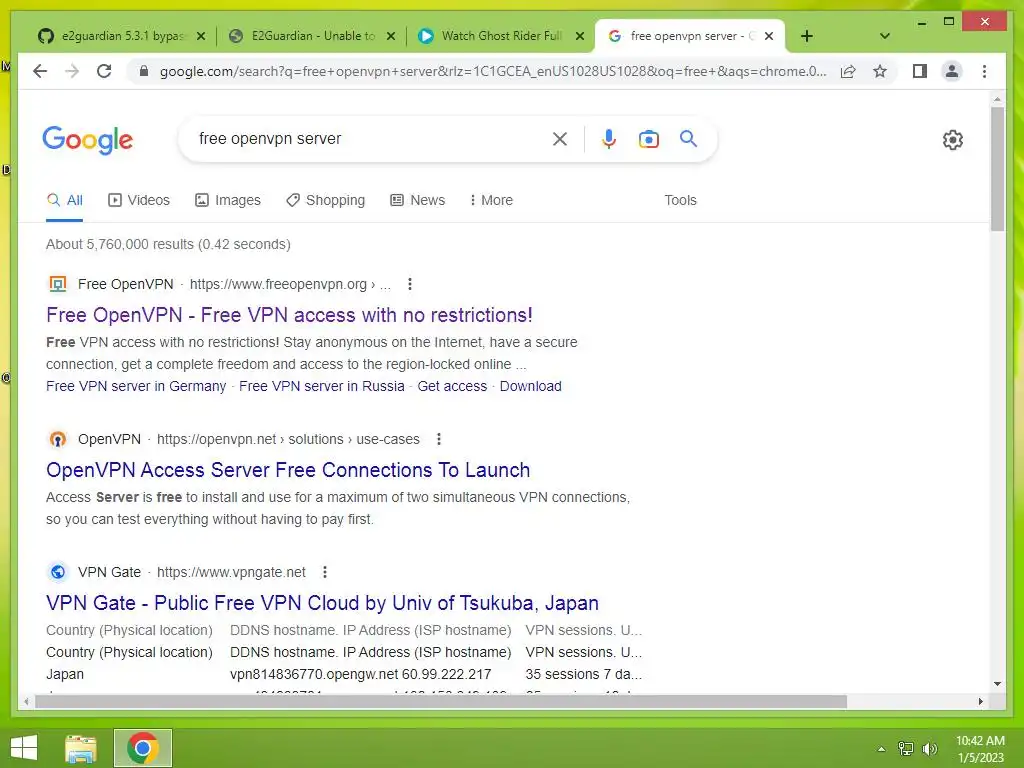The height and width of the screenshot is (768, 1024).
Task: Open more options for Free OpenVPN result
Action: click(409, 284)
